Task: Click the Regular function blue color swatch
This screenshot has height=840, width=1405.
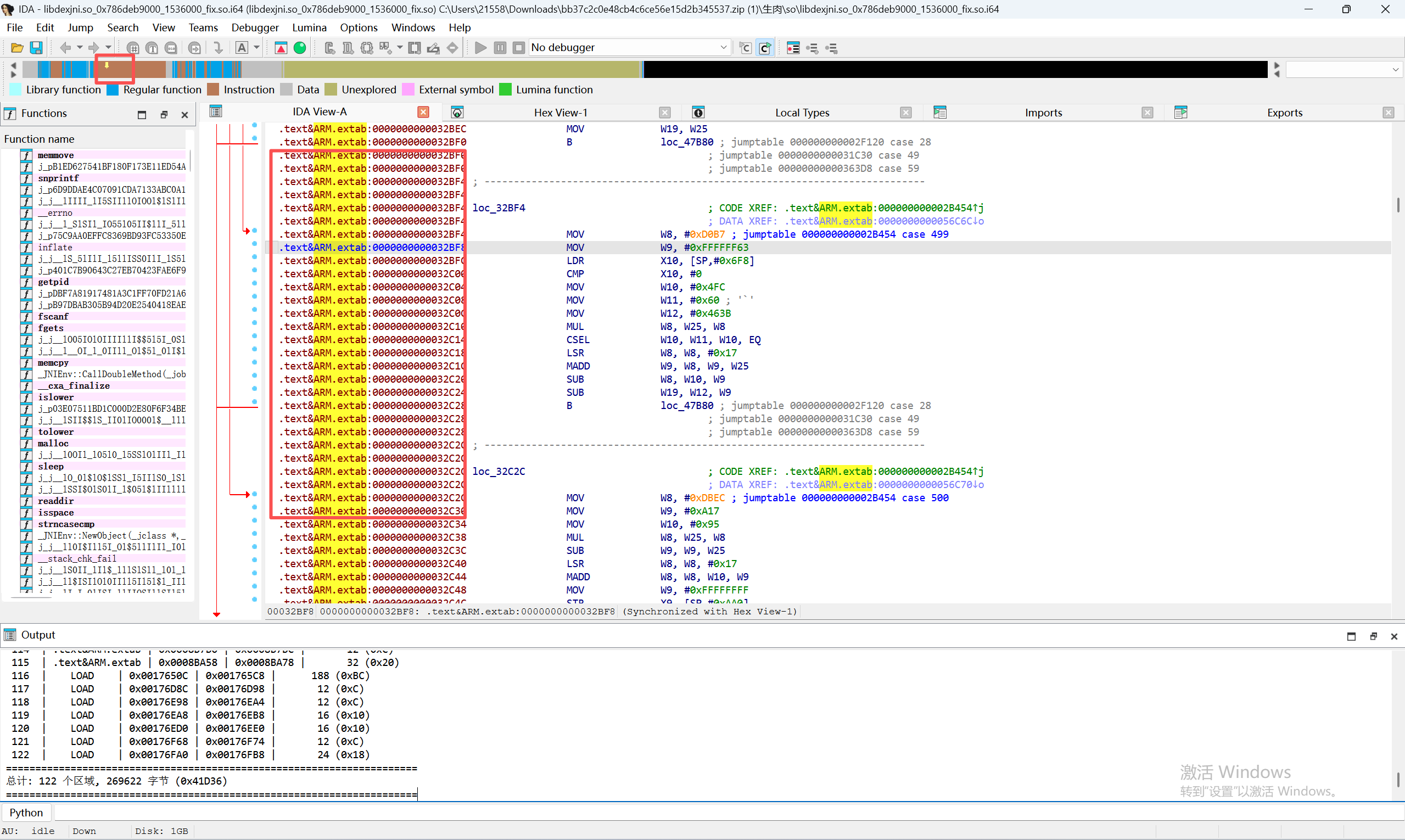Action: click(x=113, y=89)
